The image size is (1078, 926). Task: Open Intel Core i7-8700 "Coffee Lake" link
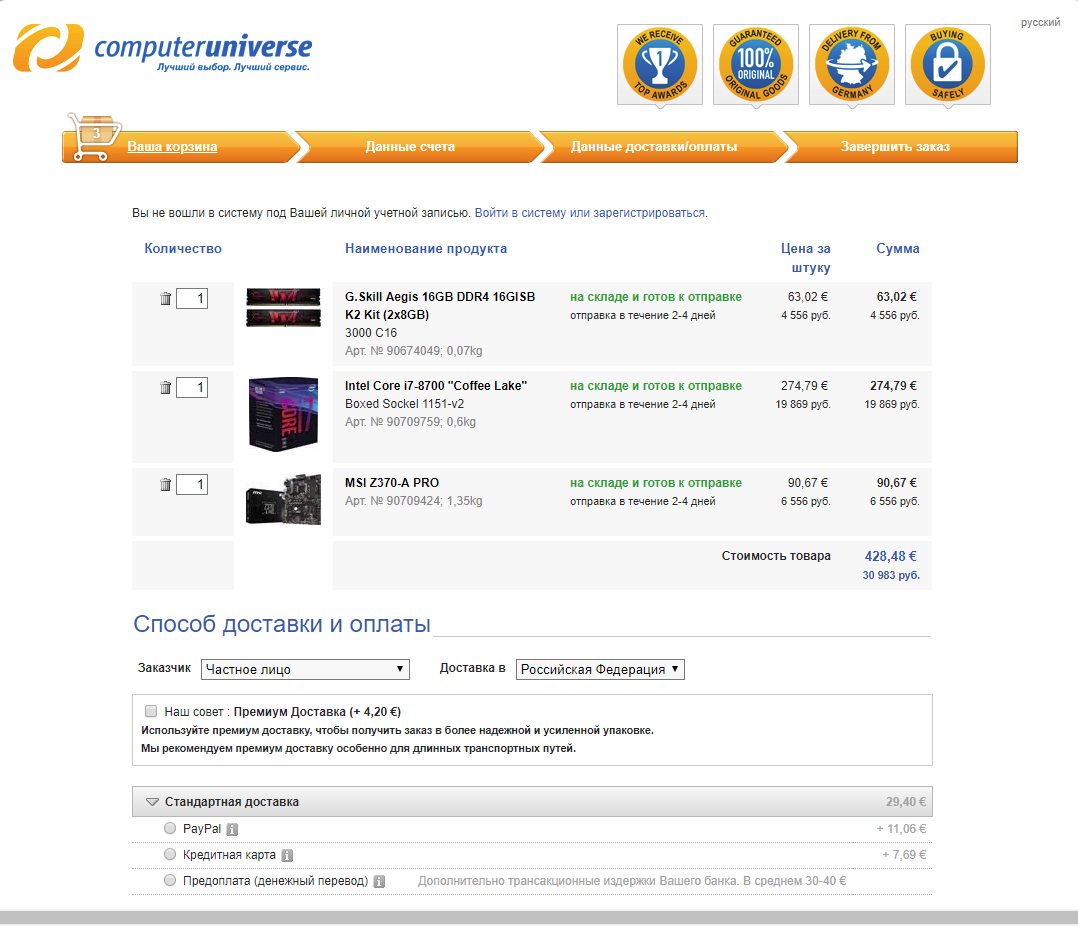436,386
